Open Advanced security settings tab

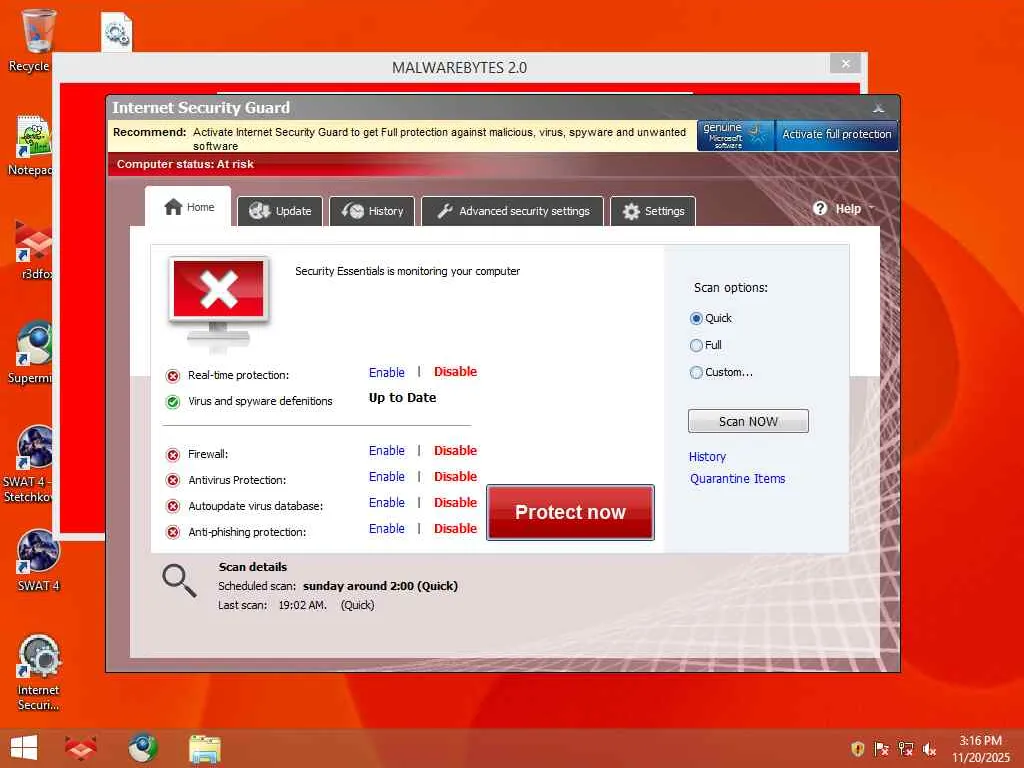pos(513,211)
